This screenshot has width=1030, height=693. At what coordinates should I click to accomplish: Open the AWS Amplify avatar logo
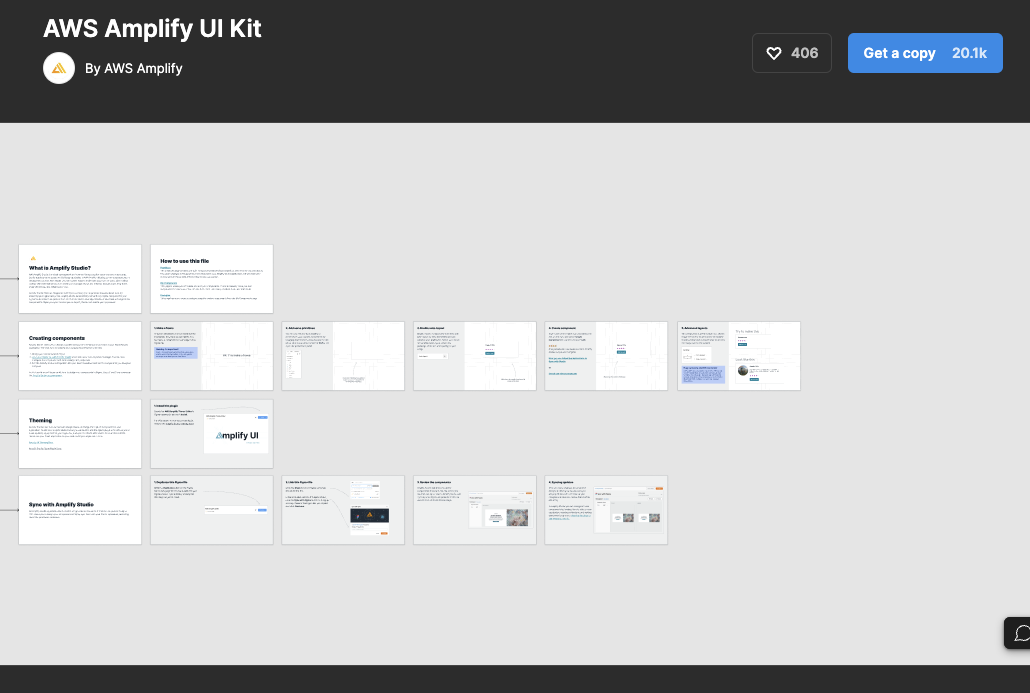coord(59,68)
